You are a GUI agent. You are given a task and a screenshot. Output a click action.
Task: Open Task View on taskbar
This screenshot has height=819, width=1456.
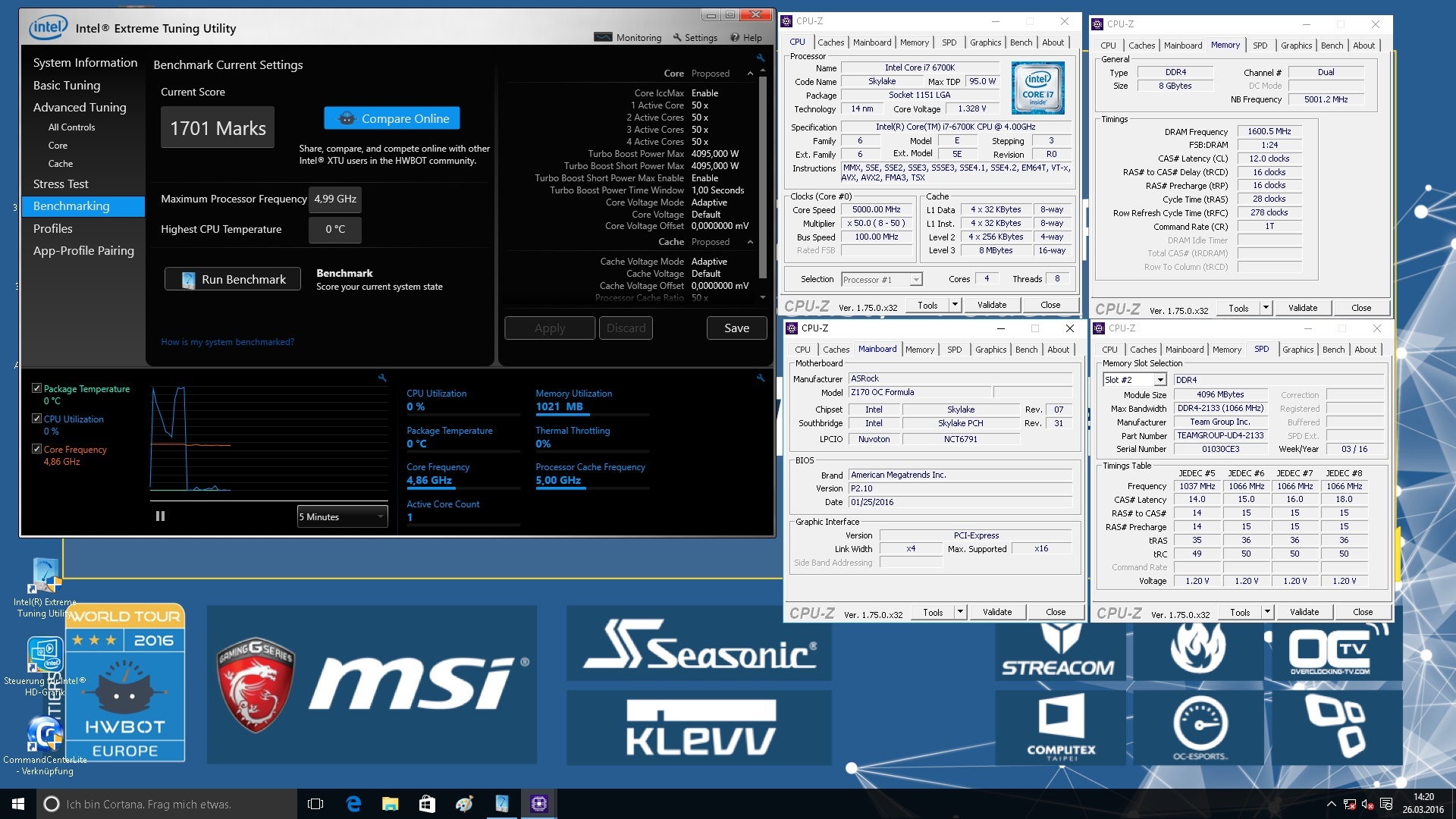click(315, 804)
